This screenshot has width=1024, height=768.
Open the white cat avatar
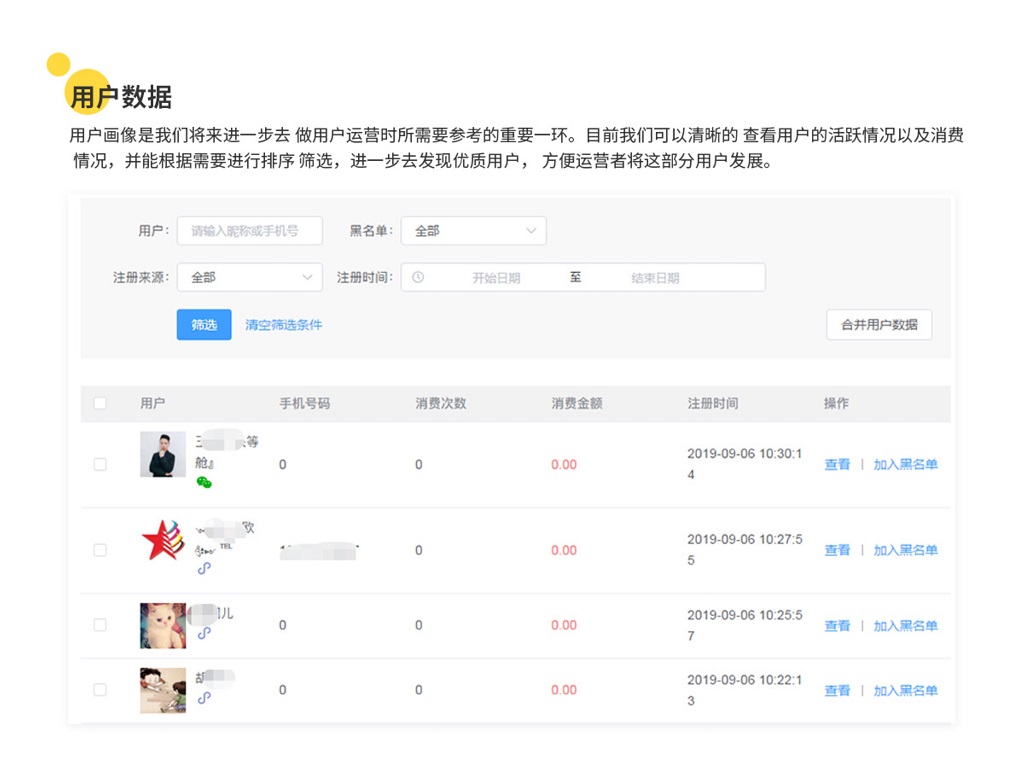pos(163,626)
